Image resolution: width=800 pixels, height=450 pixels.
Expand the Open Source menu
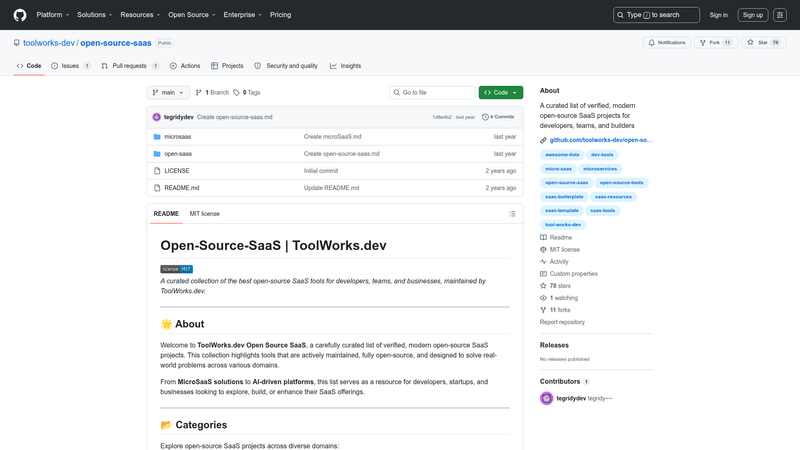(192, 15)
